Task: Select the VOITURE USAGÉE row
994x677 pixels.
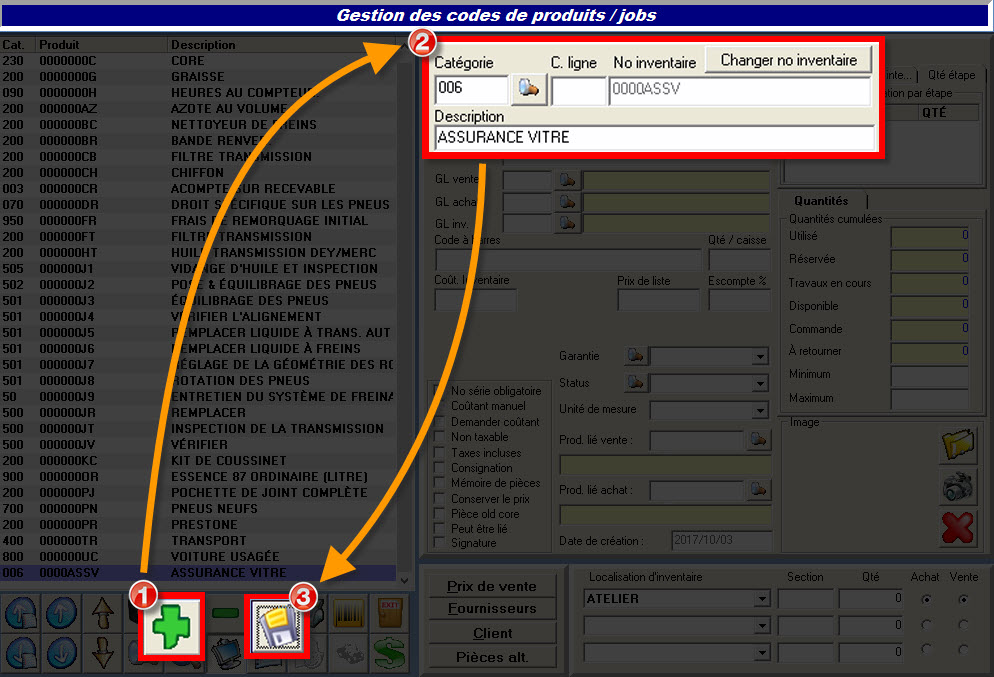Action: coord(198,557)
